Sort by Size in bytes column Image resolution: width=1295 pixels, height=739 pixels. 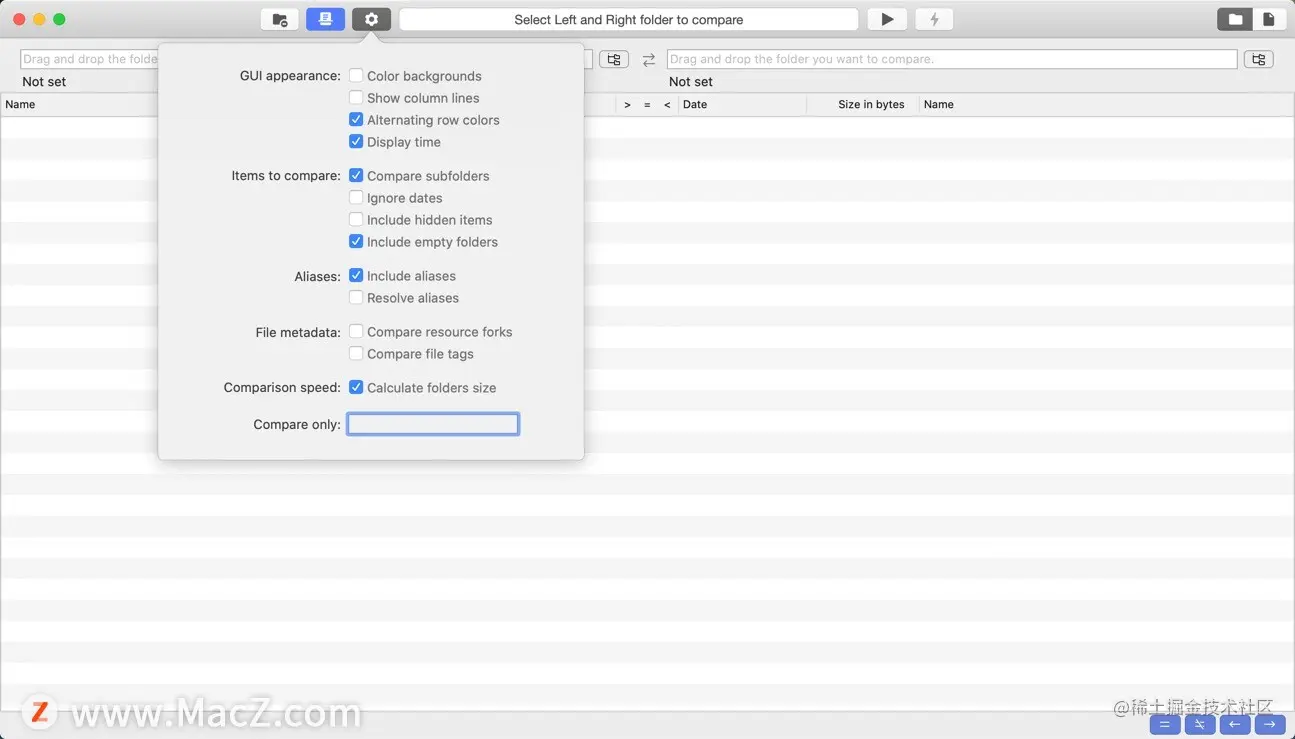(863, 104)
